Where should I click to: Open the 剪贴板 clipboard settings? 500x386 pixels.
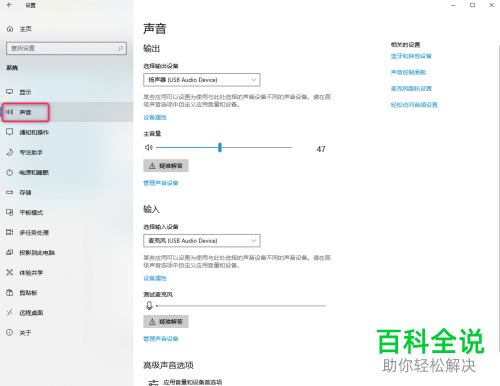(x=67, y=293)
